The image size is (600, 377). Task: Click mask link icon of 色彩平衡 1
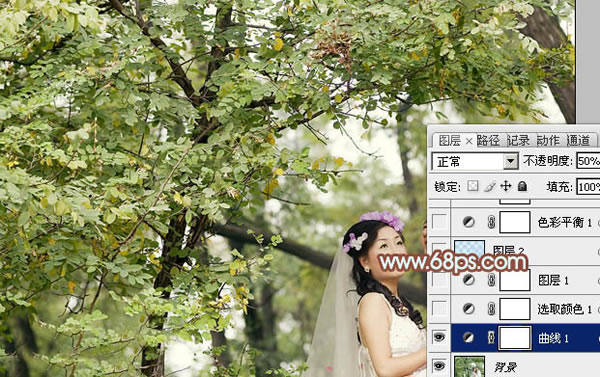(x=491, y=222)
